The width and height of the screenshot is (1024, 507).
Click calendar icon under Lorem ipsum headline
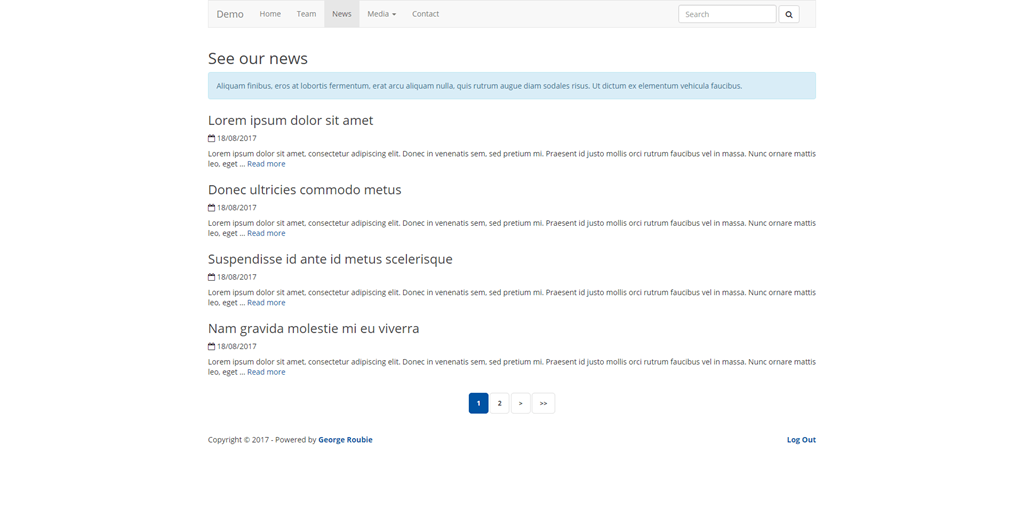click(x=212, y=139)
